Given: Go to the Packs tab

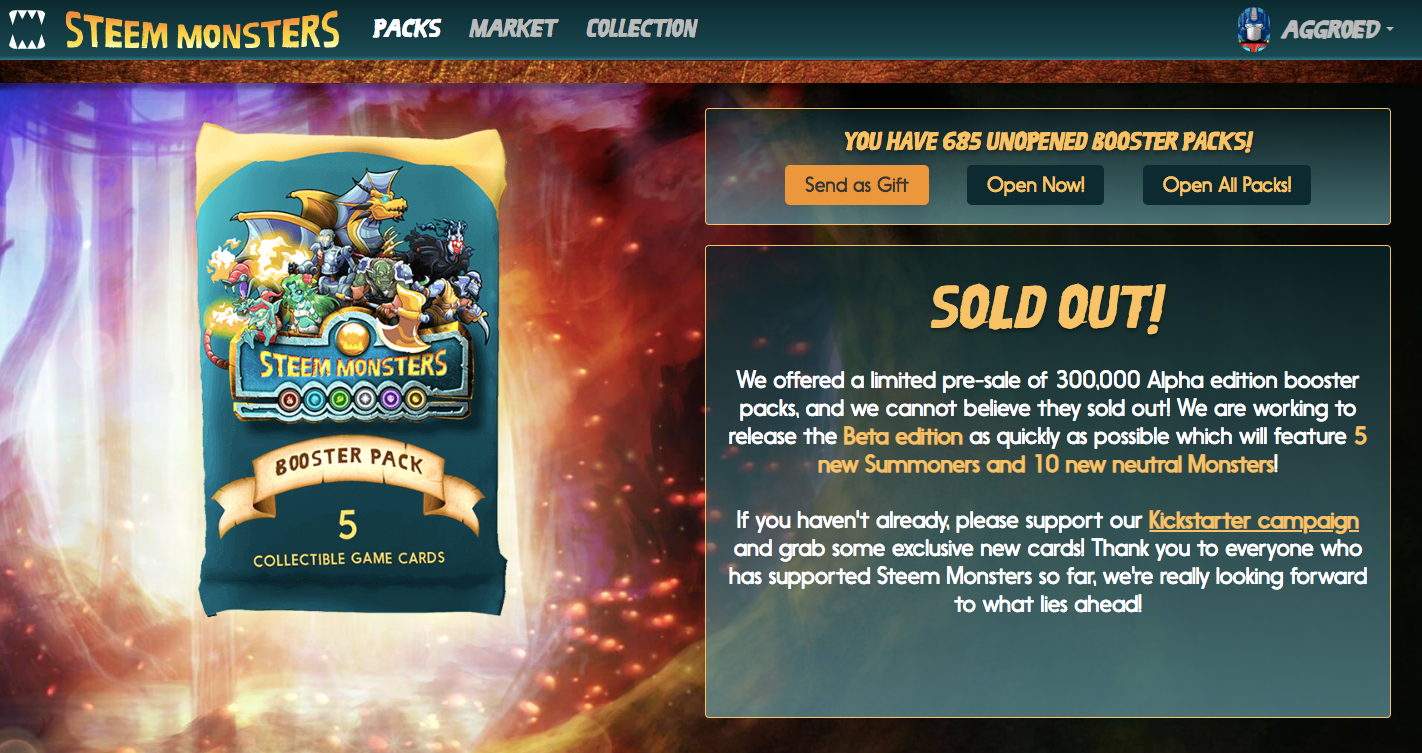Looking at the screenshot, I should coord(407,28).
